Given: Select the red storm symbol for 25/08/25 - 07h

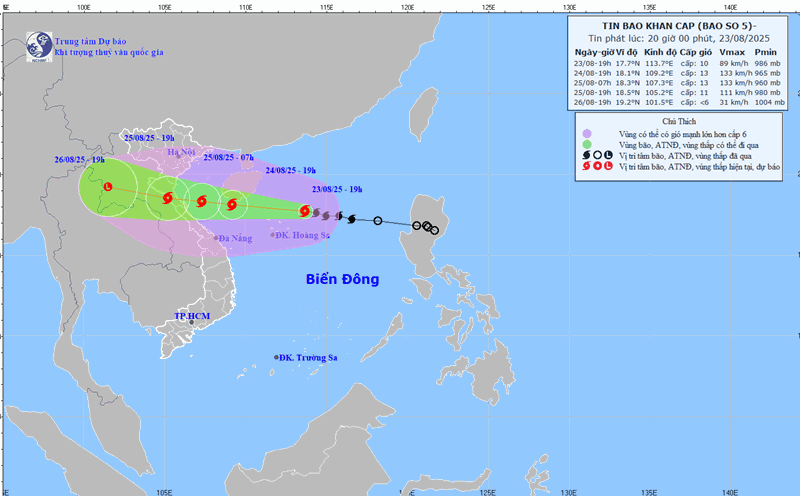Looking at the screenshot, I should (201, 202).
